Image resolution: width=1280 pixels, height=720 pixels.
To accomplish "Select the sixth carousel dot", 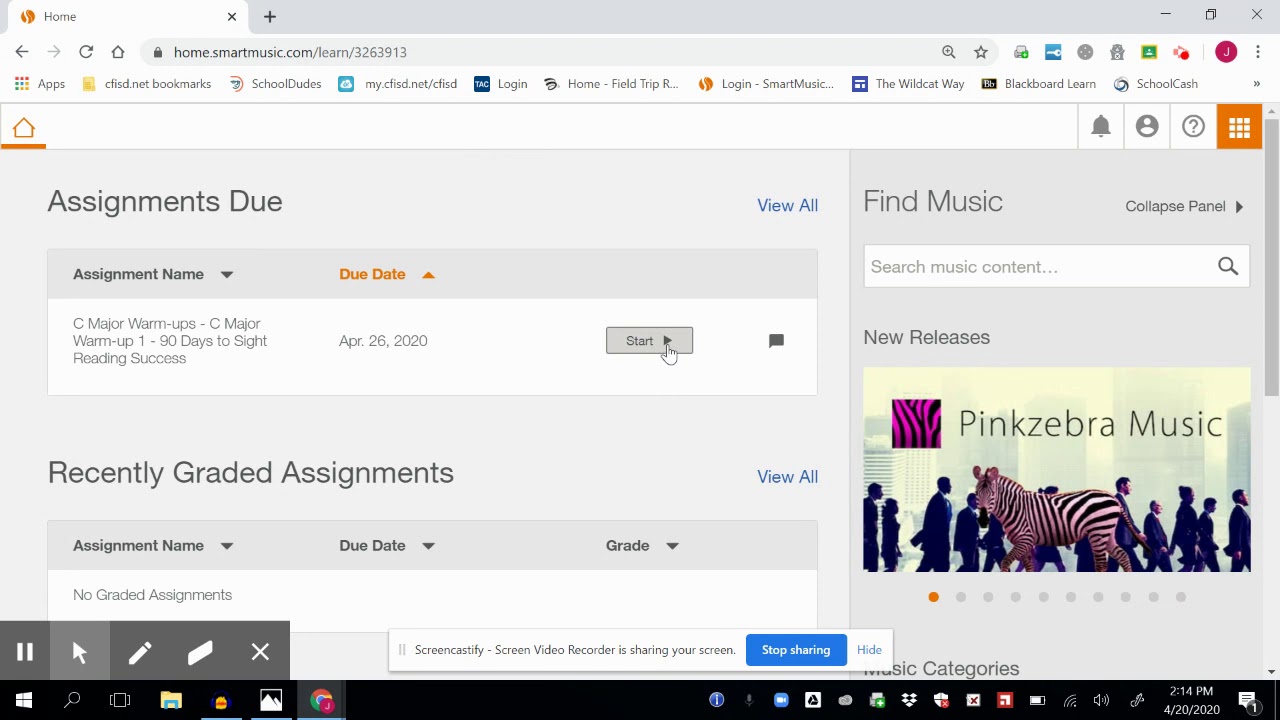I will pos(1071,597).
